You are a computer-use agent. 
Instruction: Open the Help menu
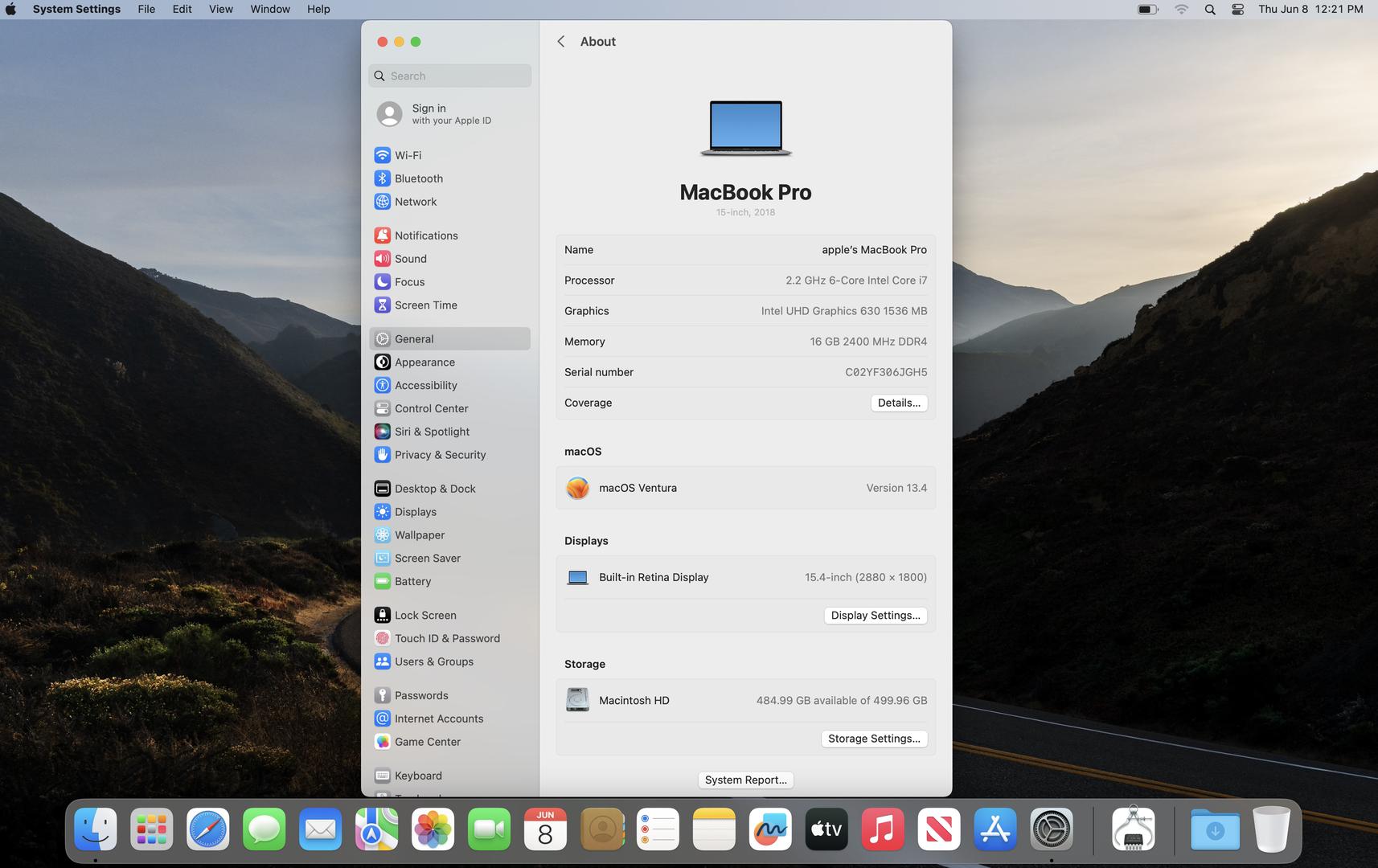318,9
